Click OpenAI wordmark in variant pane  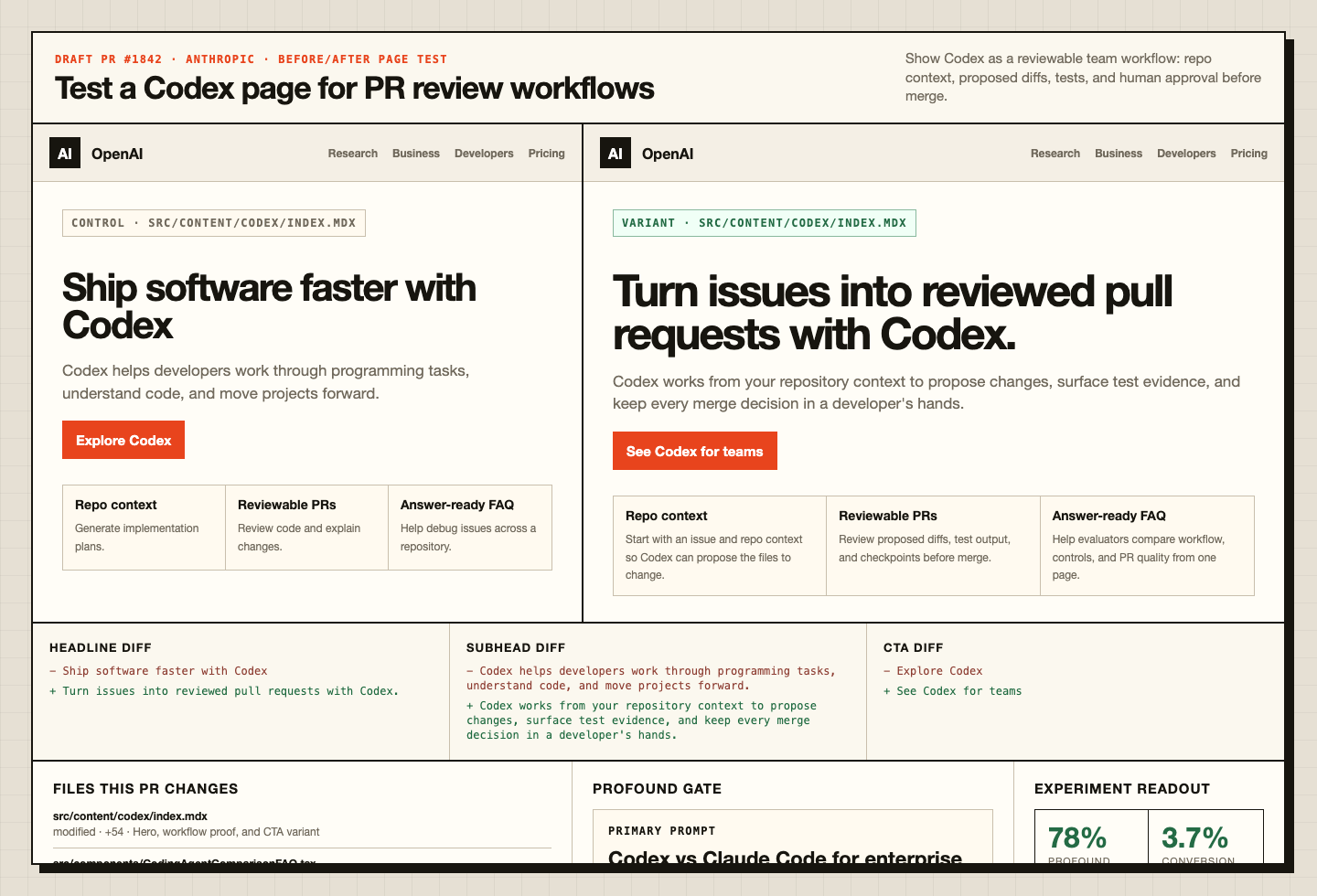click(668, 154)
